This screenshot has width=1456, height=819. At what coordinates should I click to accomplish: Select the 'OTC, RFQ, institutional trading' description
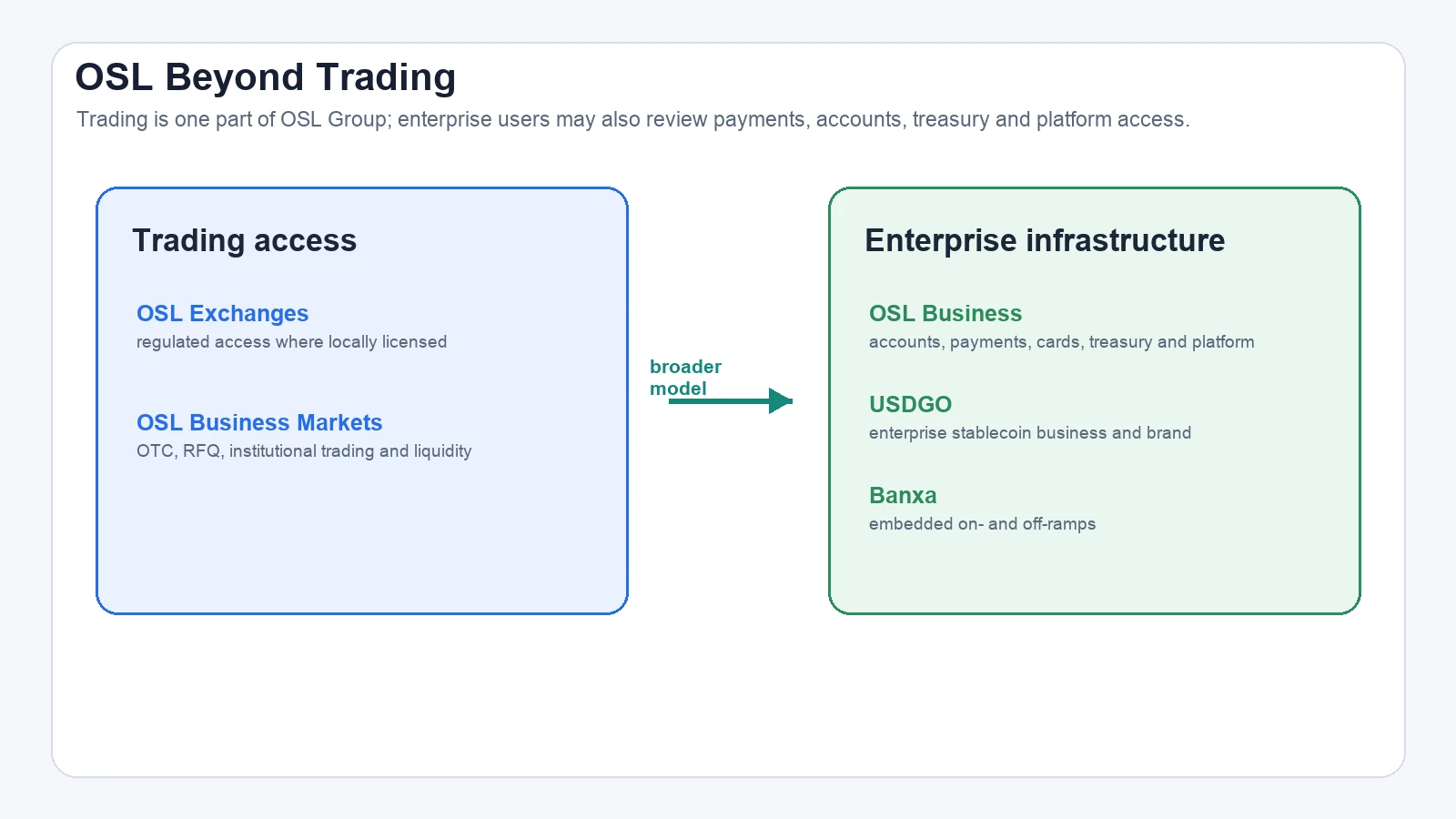[304, 451]
